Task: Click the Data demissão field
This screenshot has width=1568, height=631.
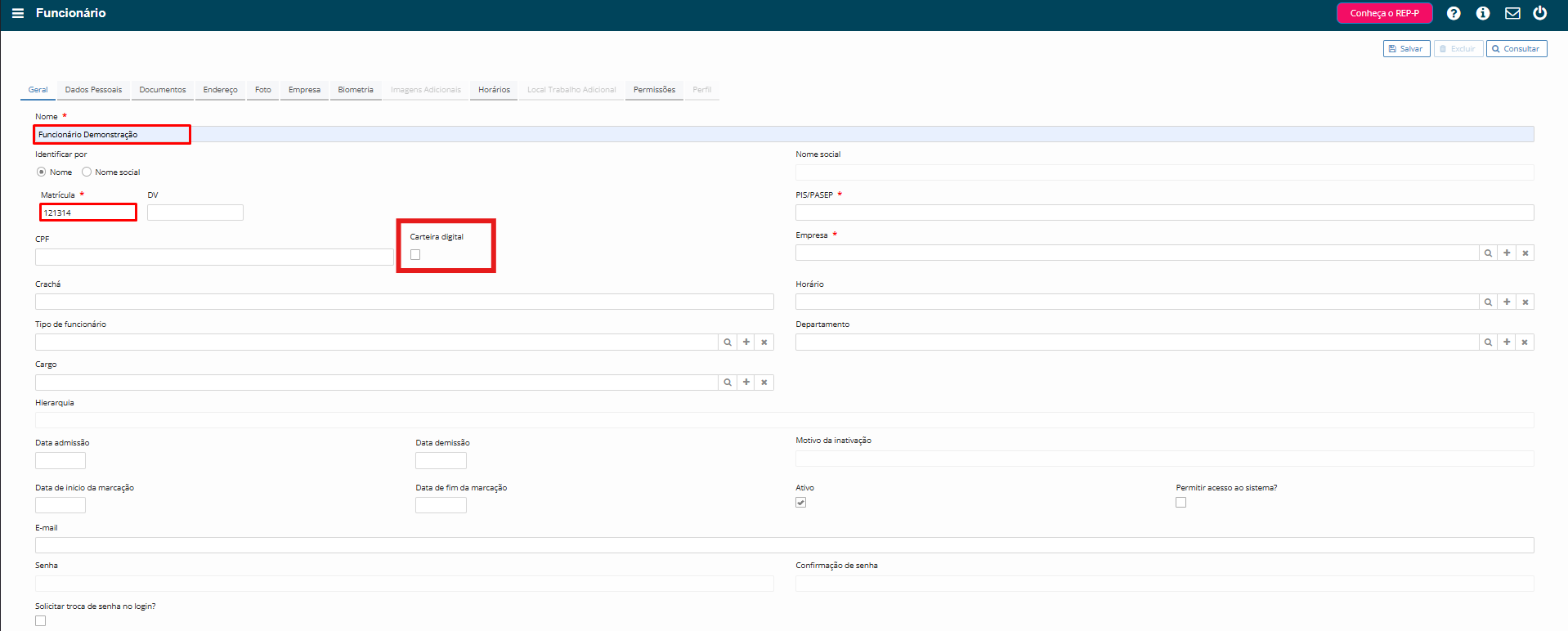Action: tap(441, 460)
